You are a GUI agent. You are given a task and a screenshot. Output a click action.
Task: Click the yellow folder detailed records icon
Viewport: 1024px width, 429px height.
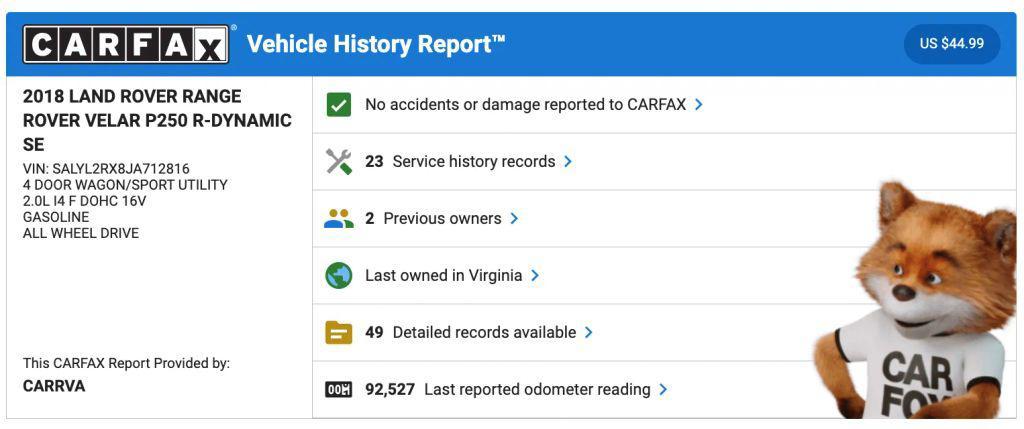click(x=339, y=332)
